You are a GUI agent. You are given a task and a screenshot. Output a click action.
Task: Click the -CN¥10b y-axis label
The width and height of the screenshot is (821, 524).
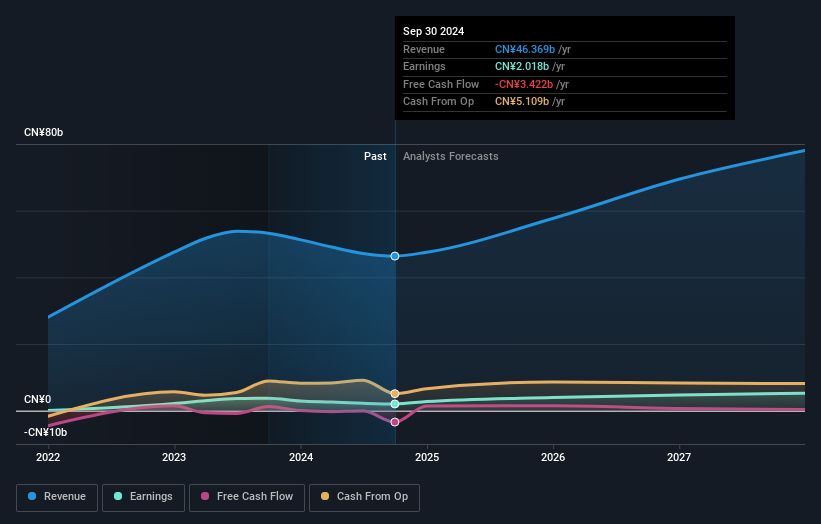click(46, 432)
